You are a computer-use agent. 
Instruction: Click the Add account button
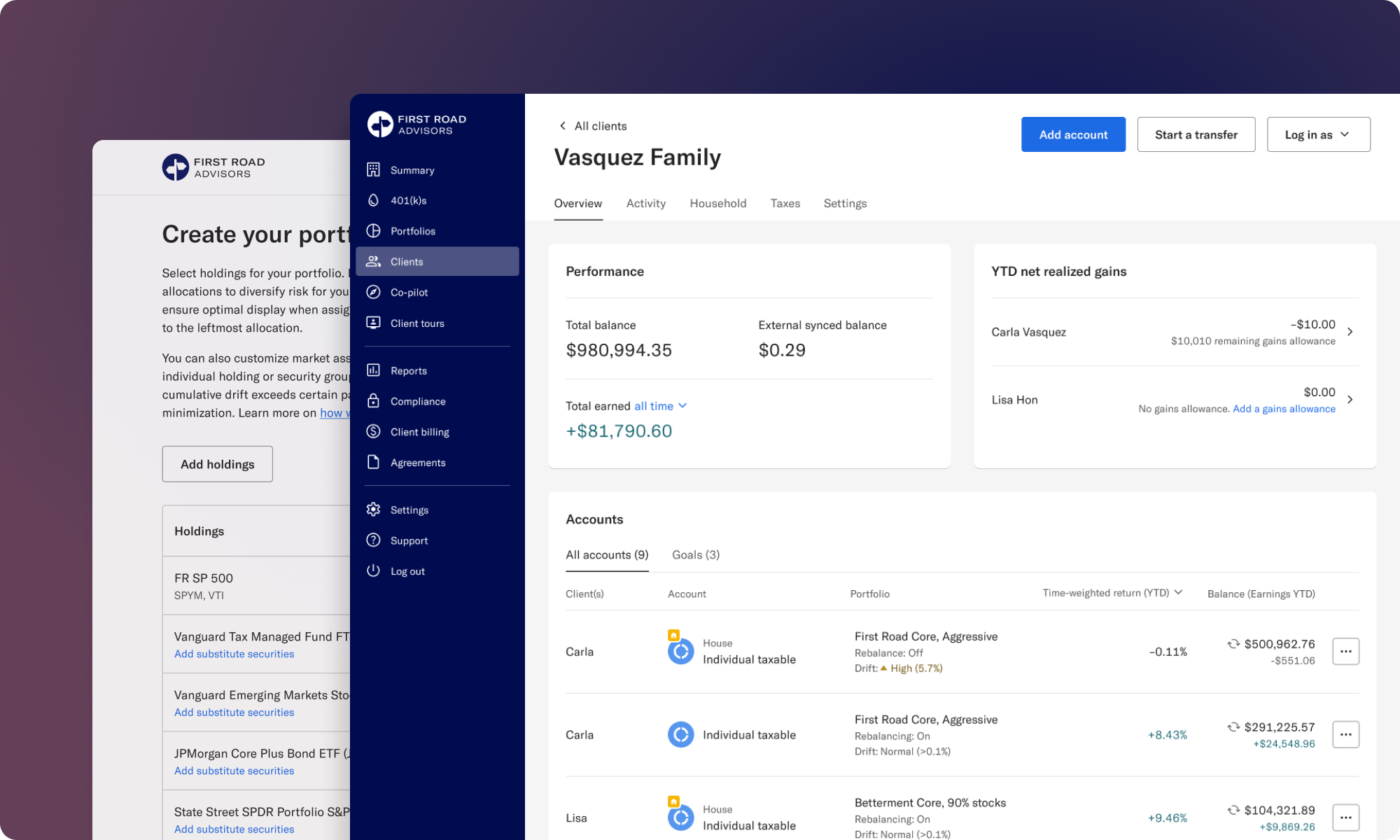(1073, 134)
